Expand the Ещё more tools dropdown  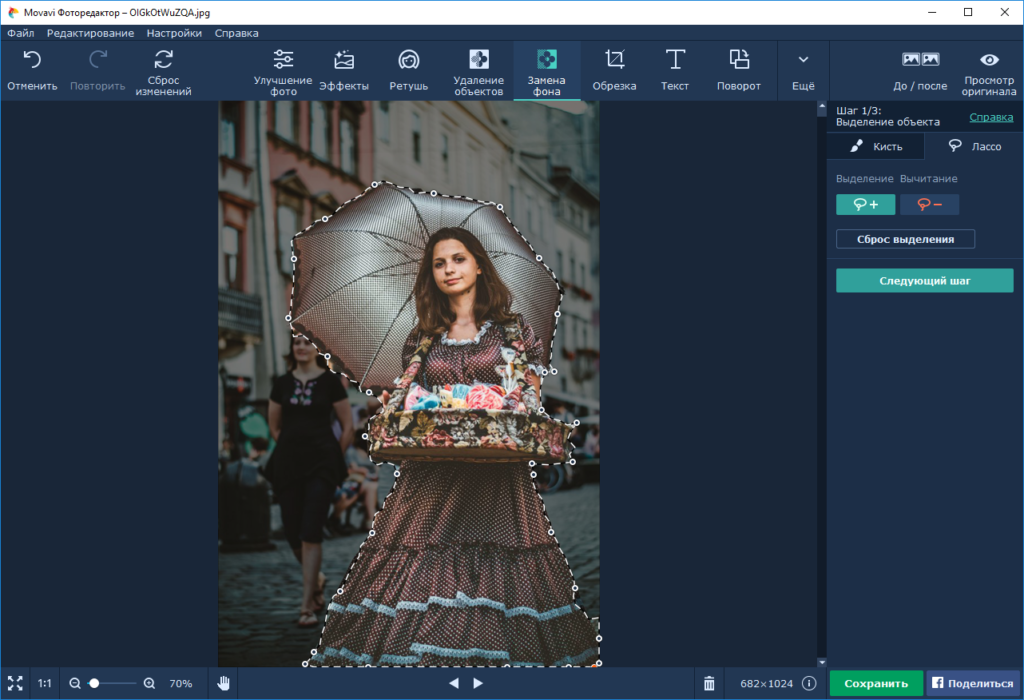[x=803, y=60]
